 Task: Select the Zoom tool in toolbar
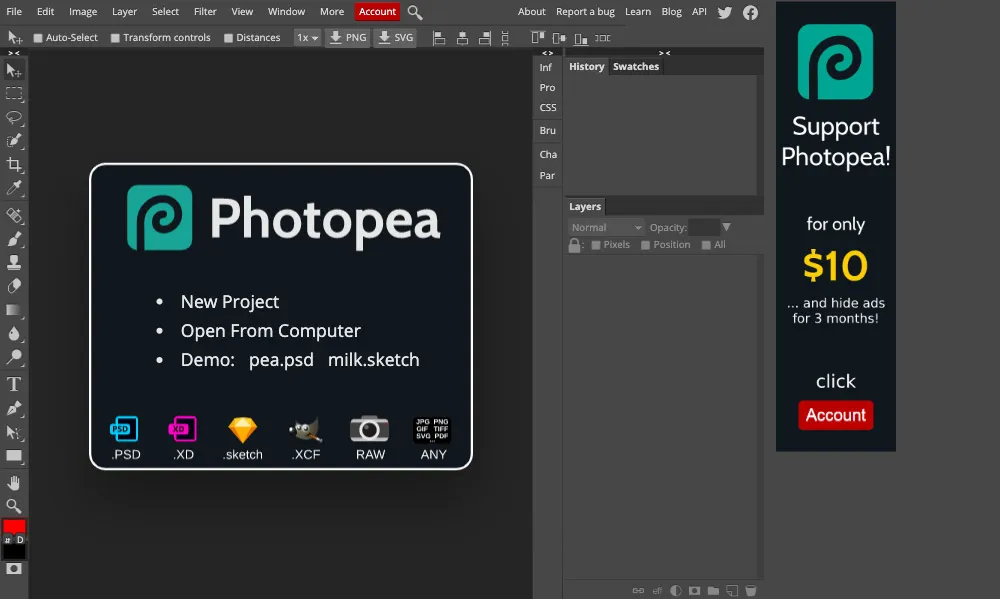[14, 506]
